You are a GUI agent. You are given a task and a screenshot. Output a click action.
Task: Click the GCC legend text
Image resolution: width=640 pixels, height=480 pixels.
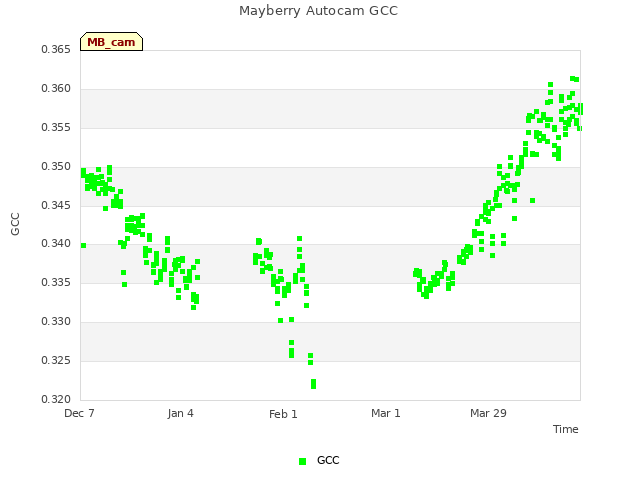328,460
